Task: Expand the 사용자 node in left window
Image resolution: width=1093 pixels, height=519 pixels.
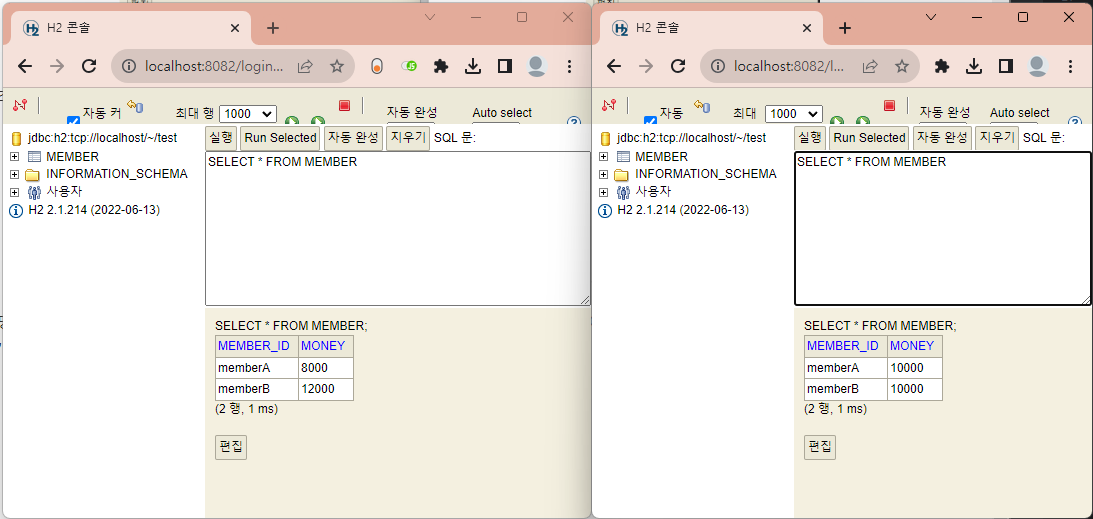Action: click(14, 192)
